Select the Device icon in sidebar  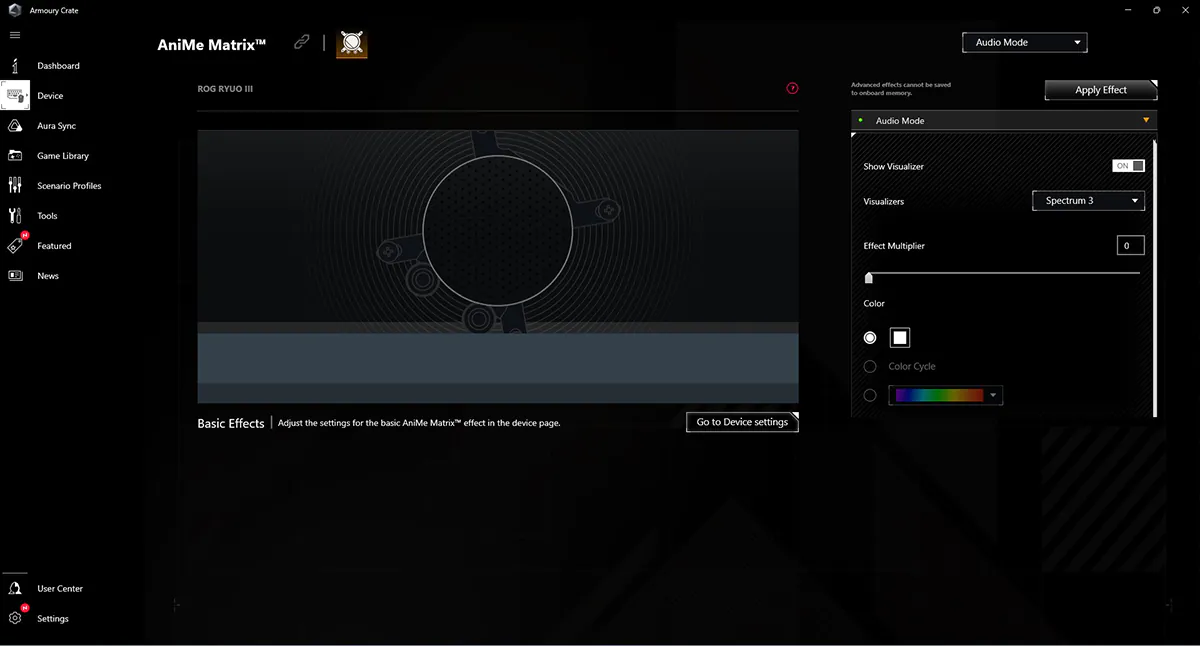tap(15, 96)
